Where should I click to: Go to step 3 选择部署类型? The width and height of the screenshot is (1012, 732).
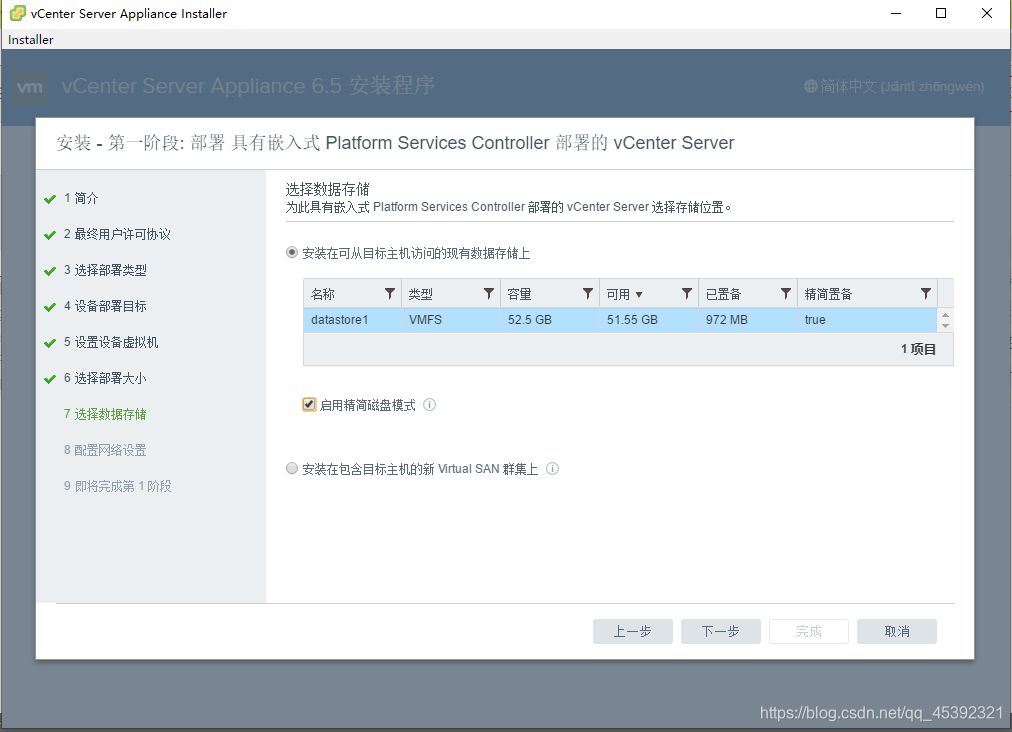pyautogui.click(x=105, y=270)
